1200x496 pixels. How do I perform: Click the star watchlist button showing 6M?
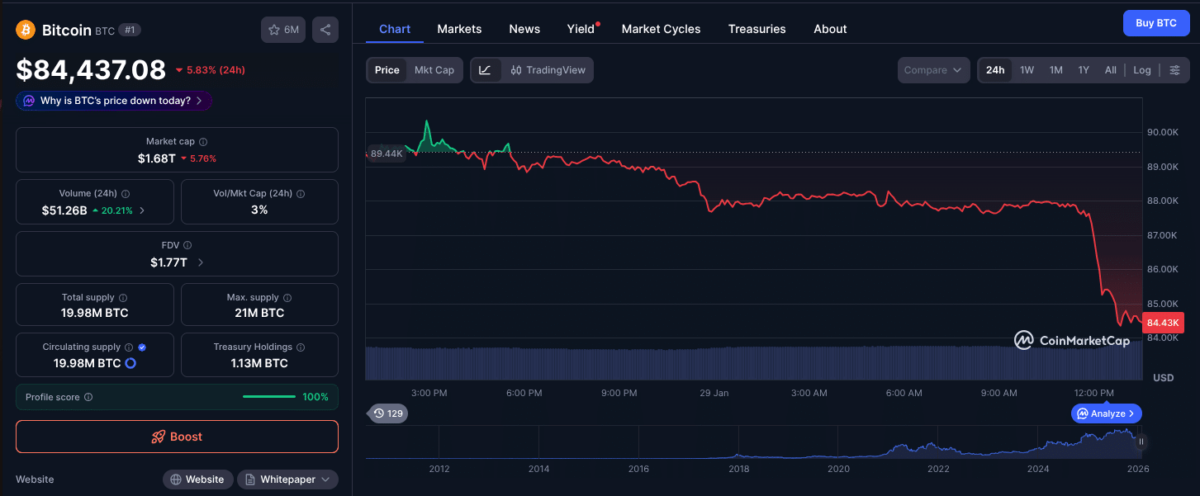[x=283, y=30]
